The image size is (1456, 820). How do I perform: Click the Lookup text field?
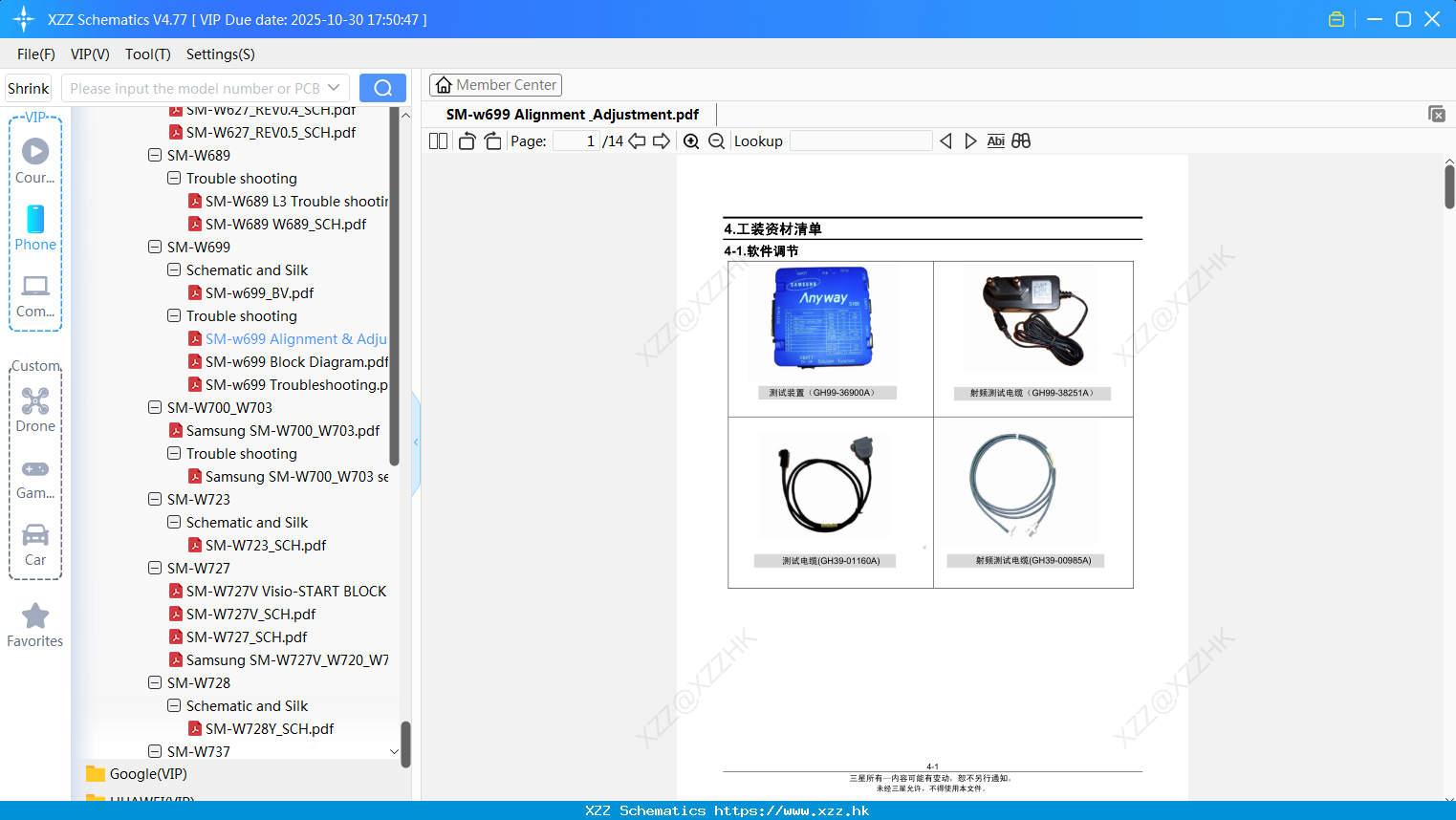(861, 141)
